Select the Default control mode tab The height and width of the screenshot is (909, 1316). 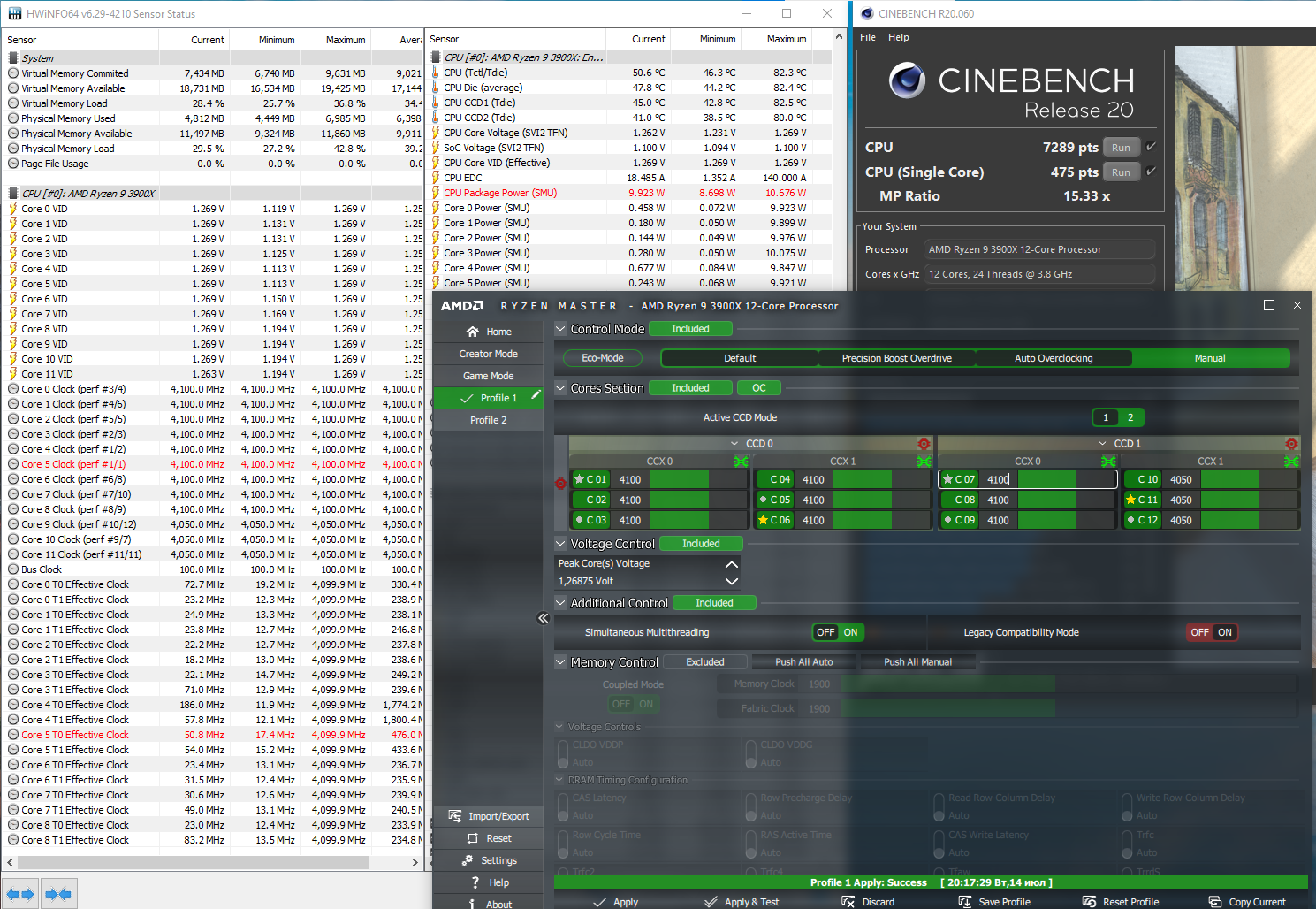pyautogui.click(x=740, y=358)
